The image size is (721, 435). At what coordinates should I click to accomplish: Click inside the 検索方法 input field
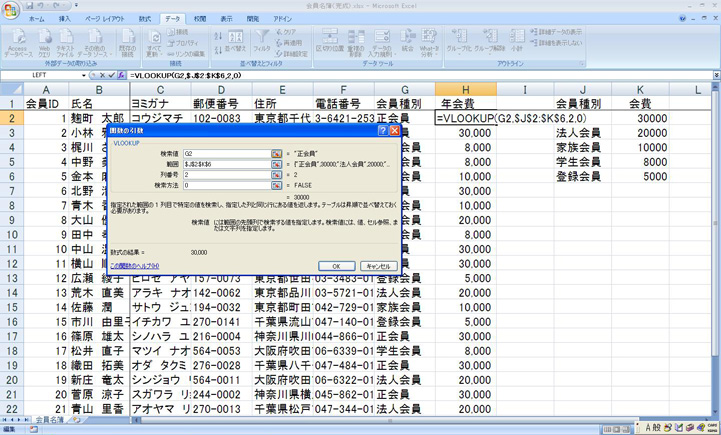click(x=227, y=185)
